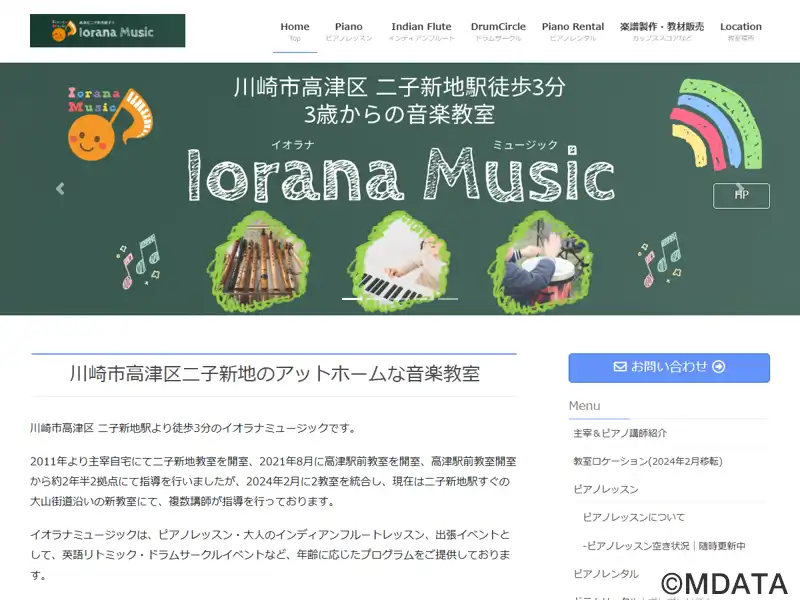This screenshot has width=800, height=600.
Task: Open ピアノレッスンについて sidebar link
Action: [x=634, y=517]
